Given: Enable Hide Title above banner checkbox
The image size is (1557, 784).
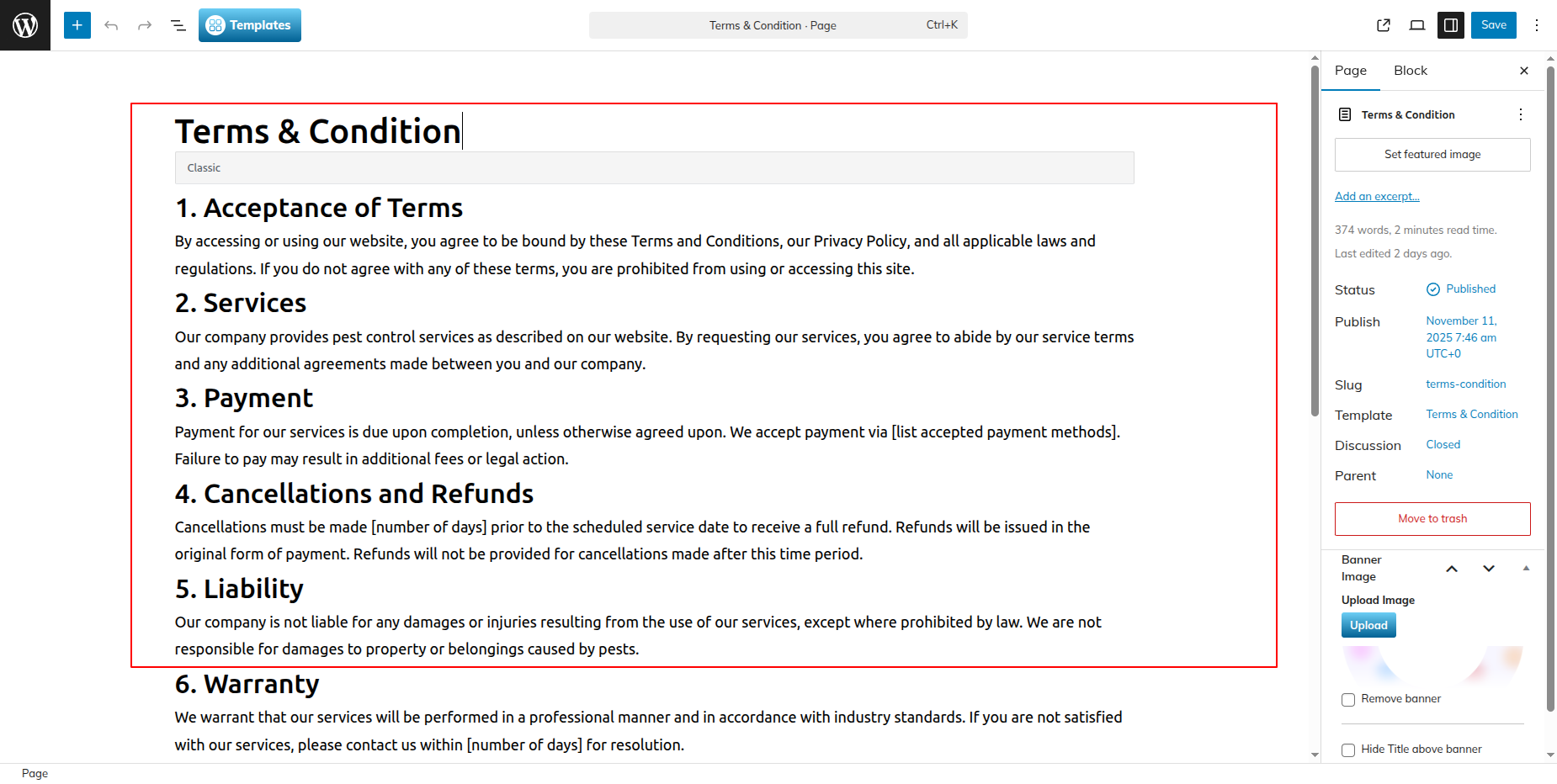Looking at the screenshot, I should [1348, 750].
